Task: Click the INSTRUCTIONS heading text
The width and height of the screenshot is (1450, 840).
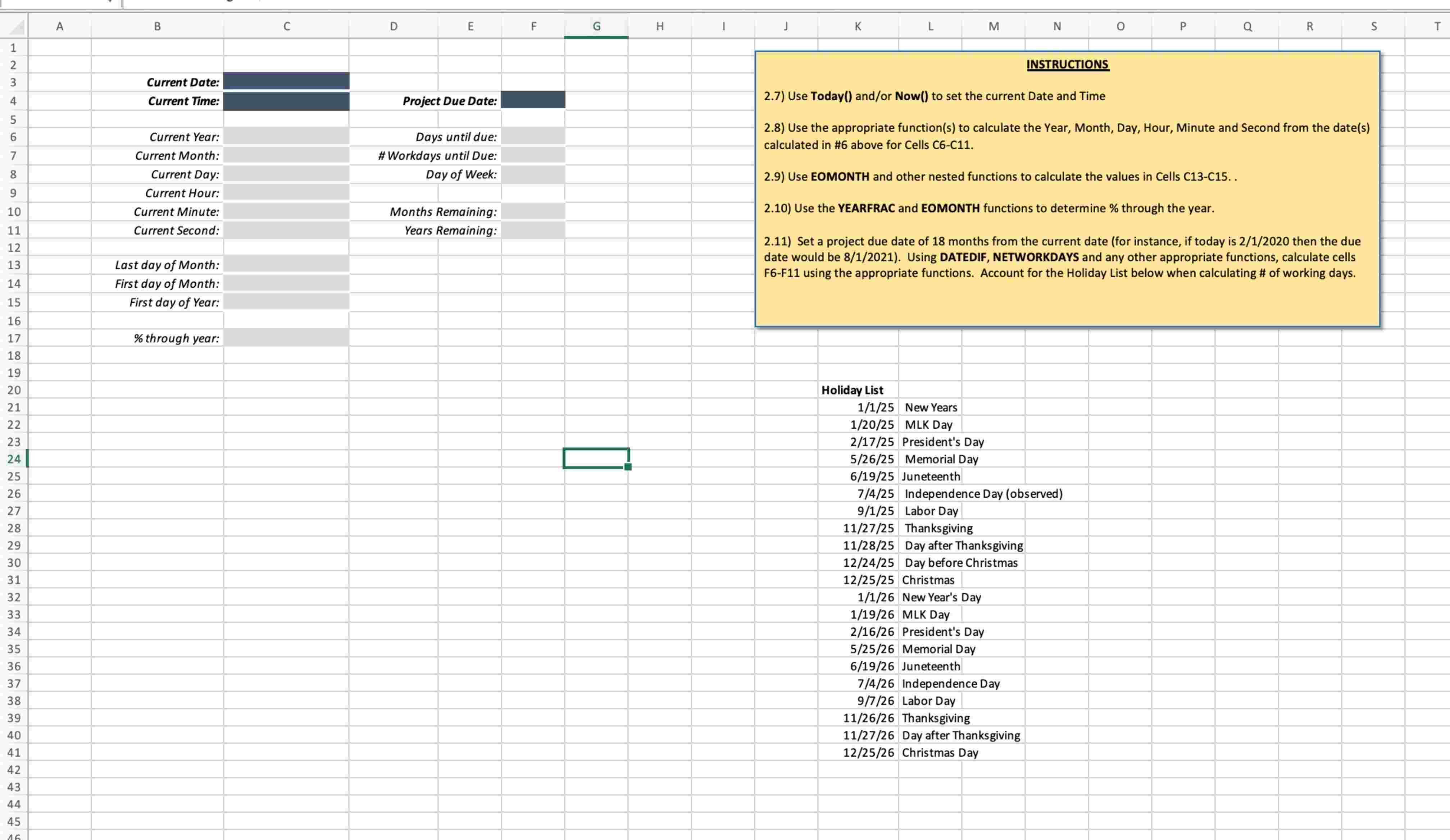Action: pyautogui.click(x=1067, y=64)
